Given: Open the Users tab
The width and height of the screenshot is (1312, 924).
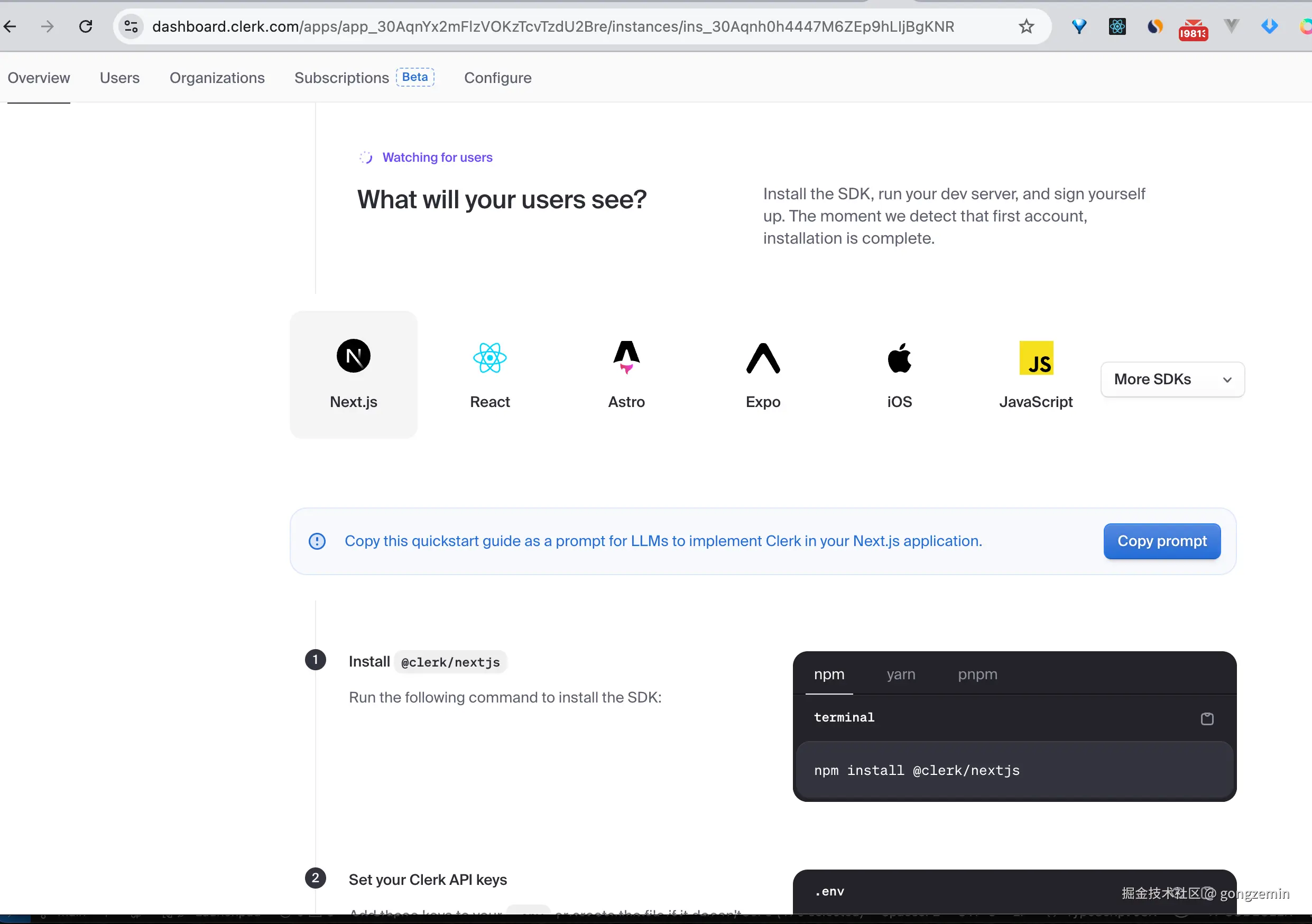Looking at the screenshot, I should (x=119, y=78).
